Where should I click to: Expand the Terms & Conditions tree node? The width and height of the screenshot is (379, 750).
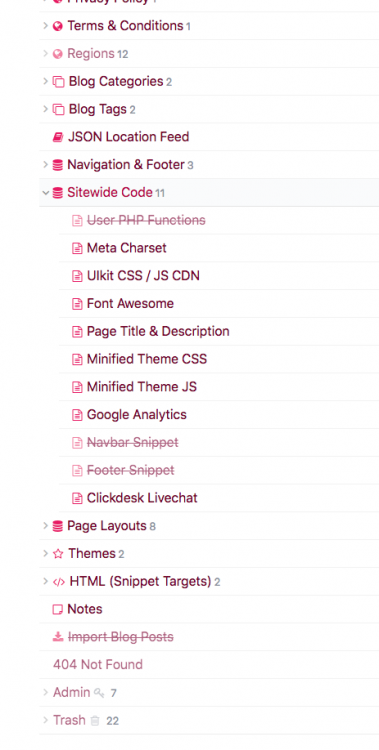45,26
